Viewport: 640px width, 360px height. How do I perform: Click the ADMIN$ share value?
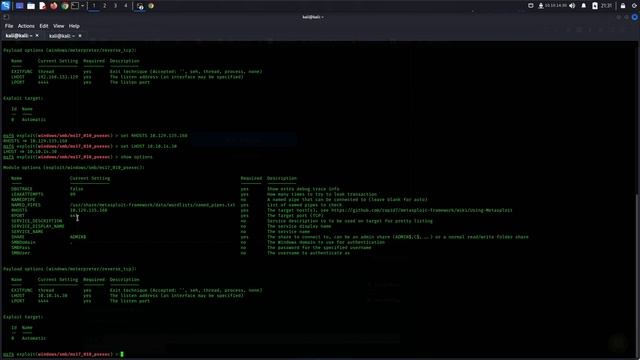pyautogui.click(x=78, y=237)
